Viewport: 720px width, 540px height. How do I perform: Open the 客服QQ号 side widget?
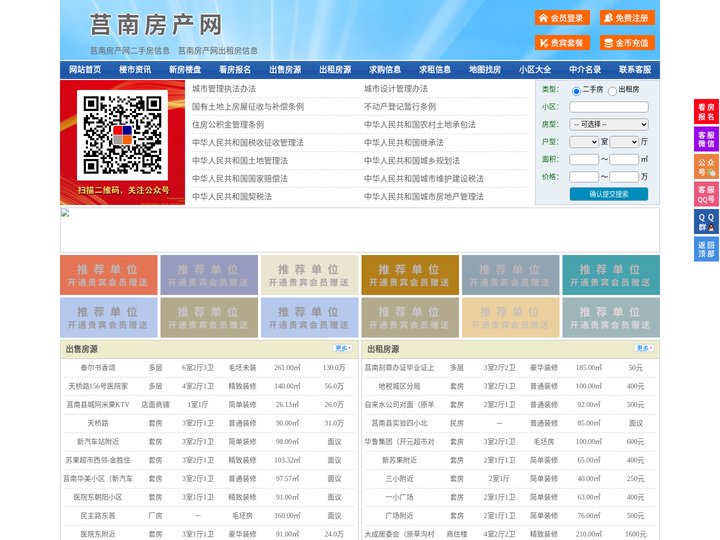(706, 194)
